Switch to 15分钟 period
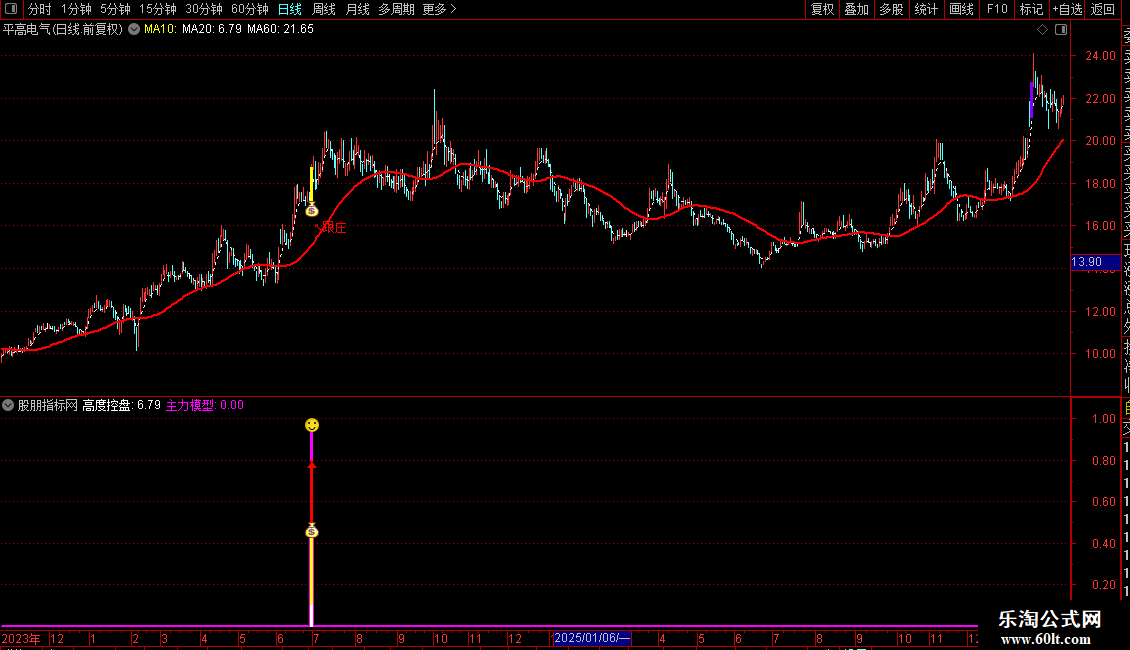This screenshot has height=650, width=1130. click(158, 9)
